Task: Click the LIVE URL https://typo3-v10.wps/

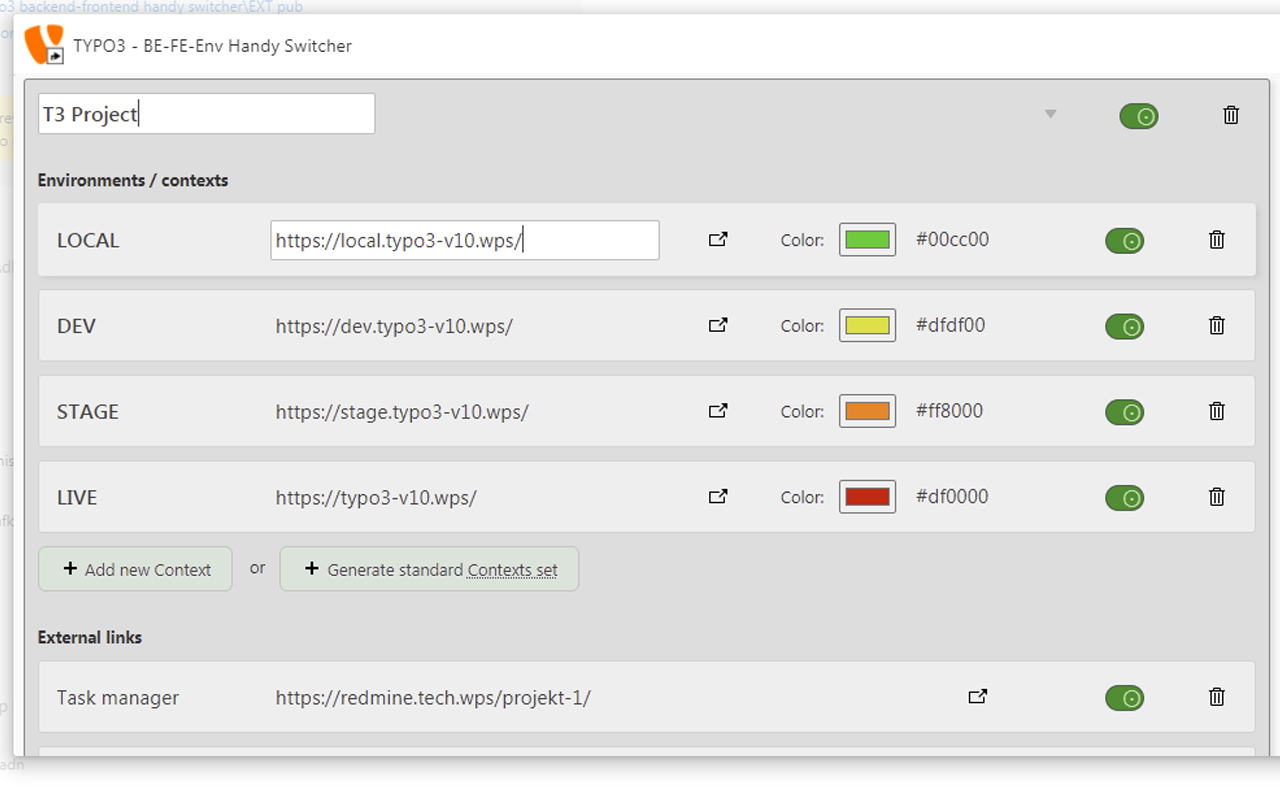Action: tap(376, 497)
